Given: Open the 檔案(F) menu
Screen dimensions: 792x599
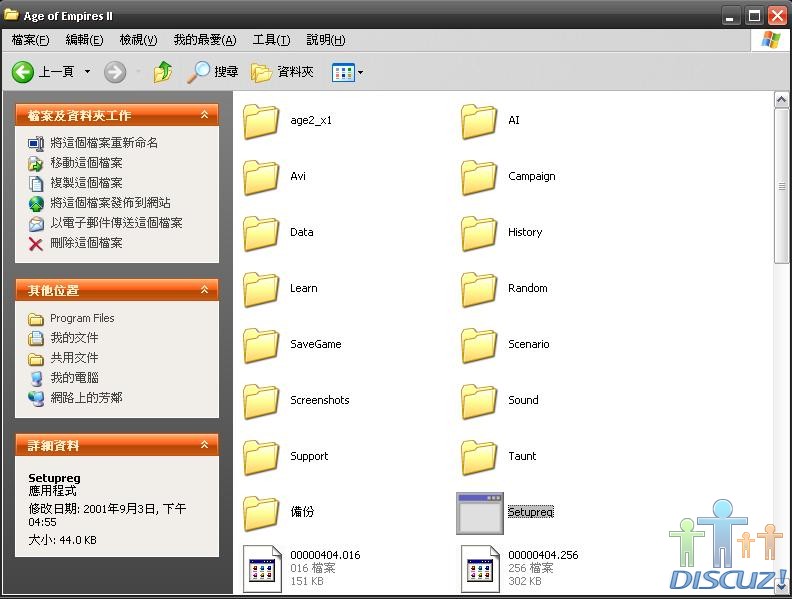Looking at the screenshot, I should [x=30, y=40].
